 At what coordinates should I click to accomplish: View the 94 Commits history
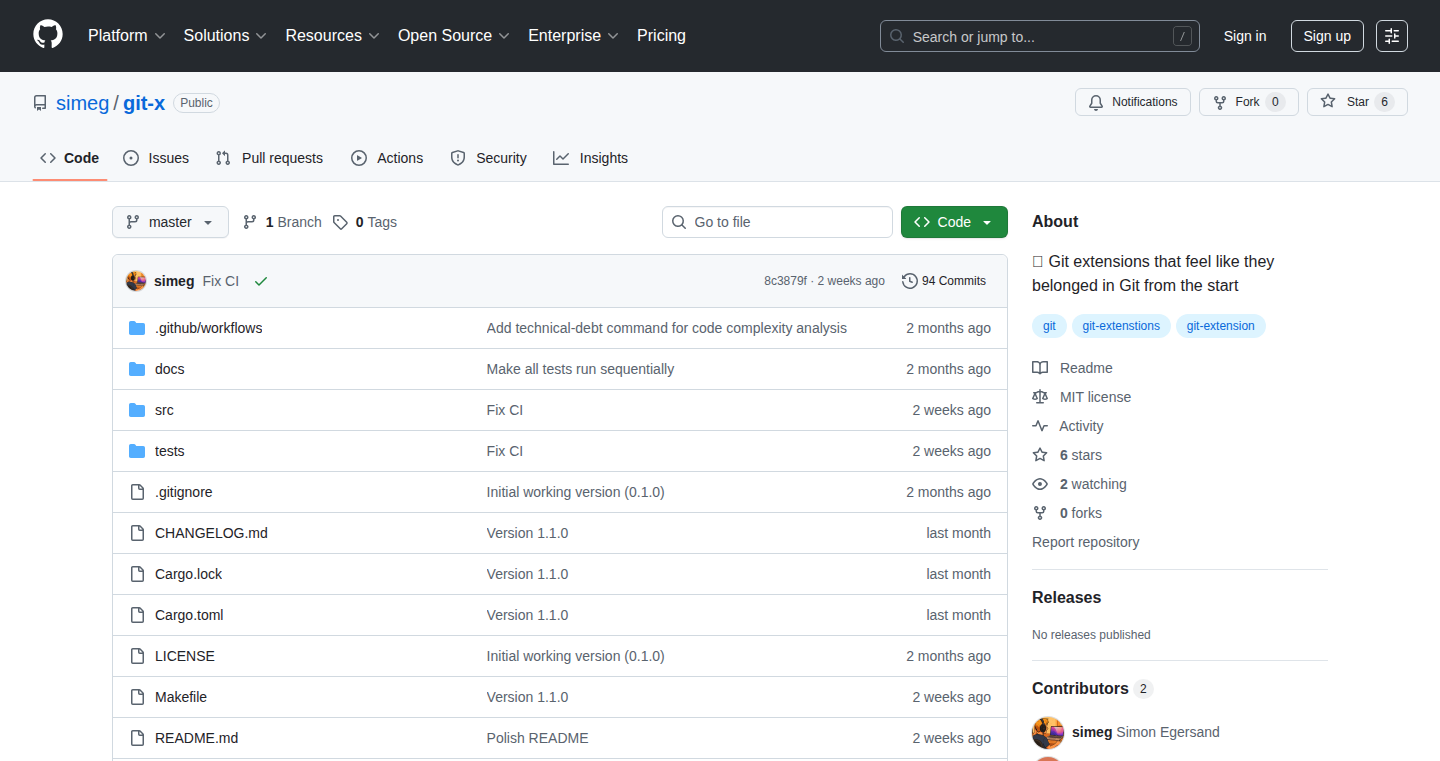tap(944, 281)
